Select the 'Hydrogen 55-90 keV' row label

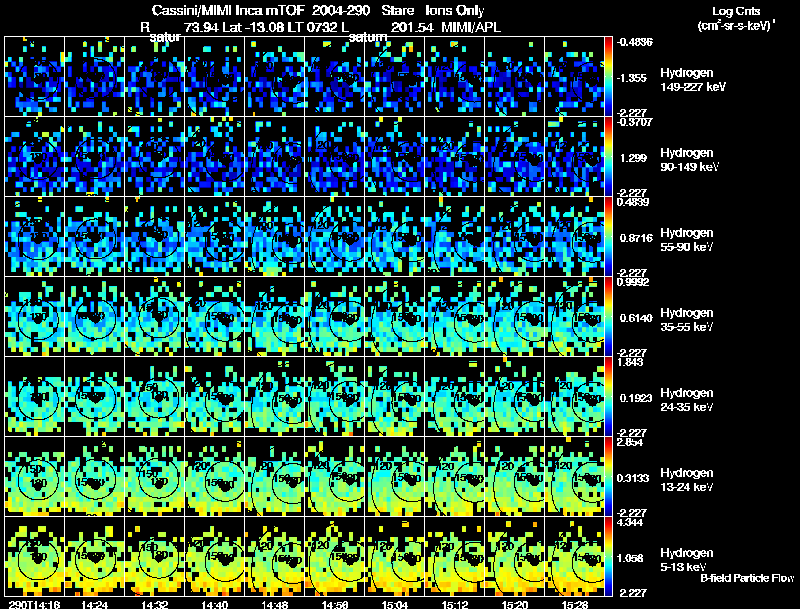pos(687,240)
